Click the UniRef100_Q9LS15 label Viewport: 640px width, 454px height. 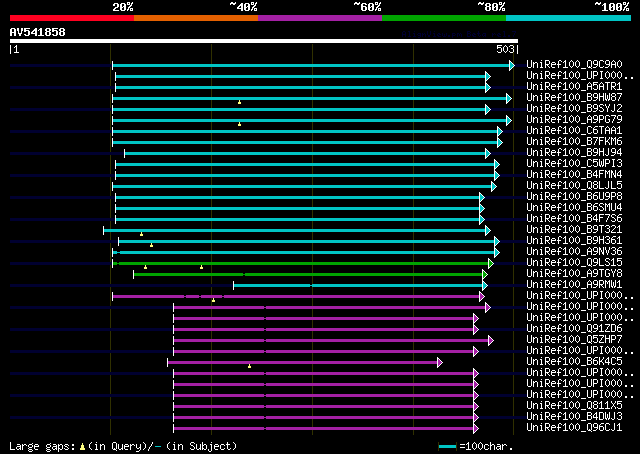coord(574,263)
